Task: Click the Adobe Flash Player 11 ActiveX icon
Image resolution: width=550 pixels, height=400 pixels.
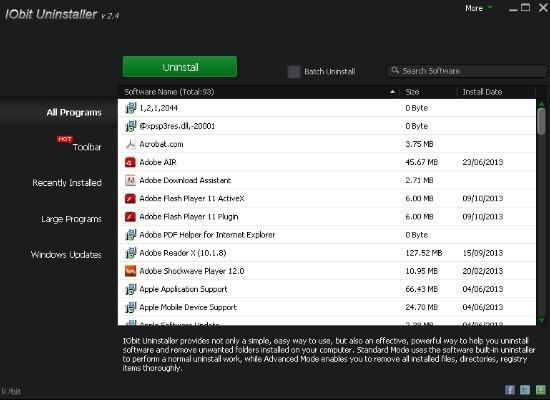Action: pyautogui.click(x=130, y=199)
